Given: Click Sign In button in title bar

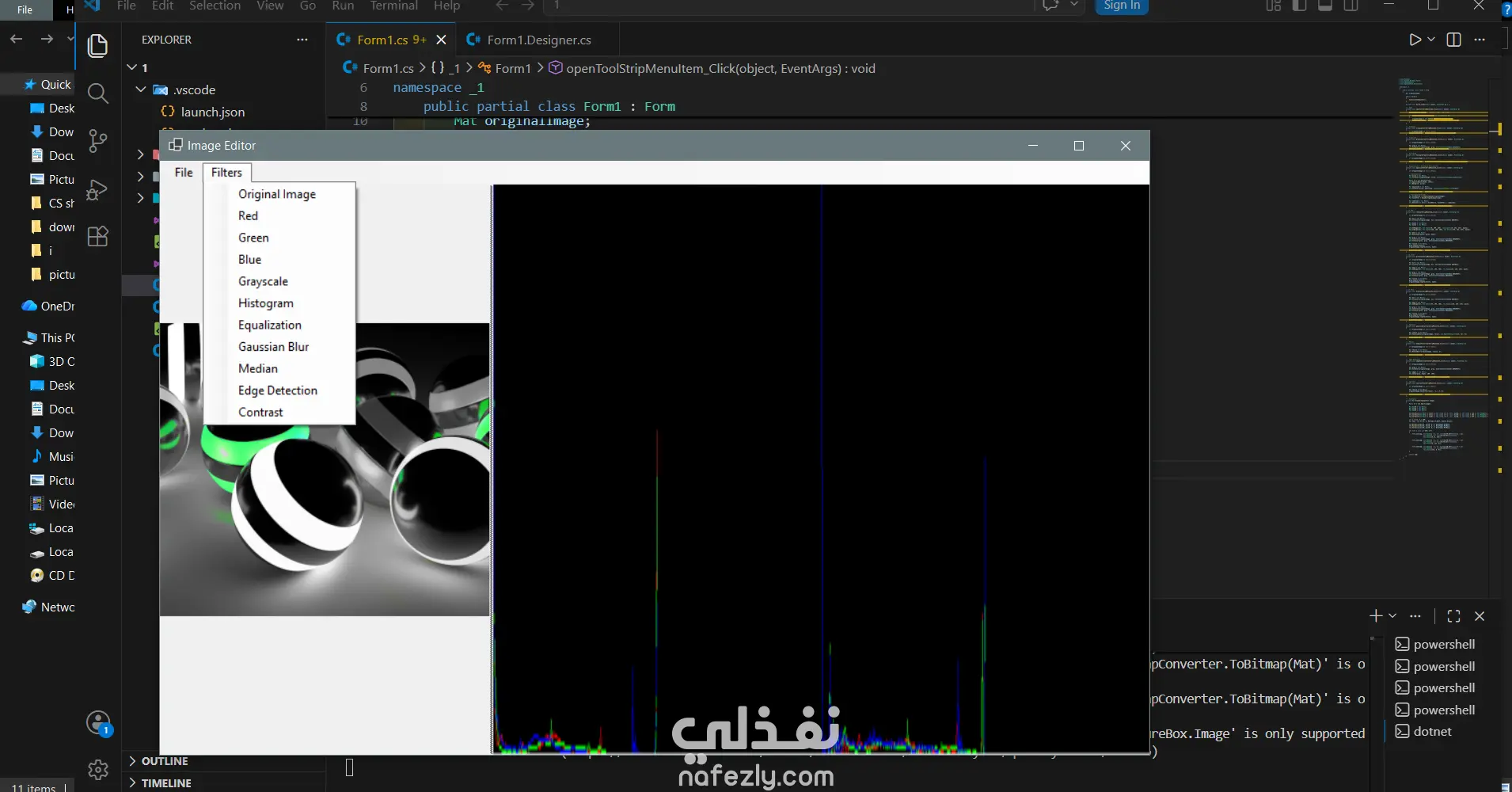Looking at the screenshot, I should point(1122,6).
